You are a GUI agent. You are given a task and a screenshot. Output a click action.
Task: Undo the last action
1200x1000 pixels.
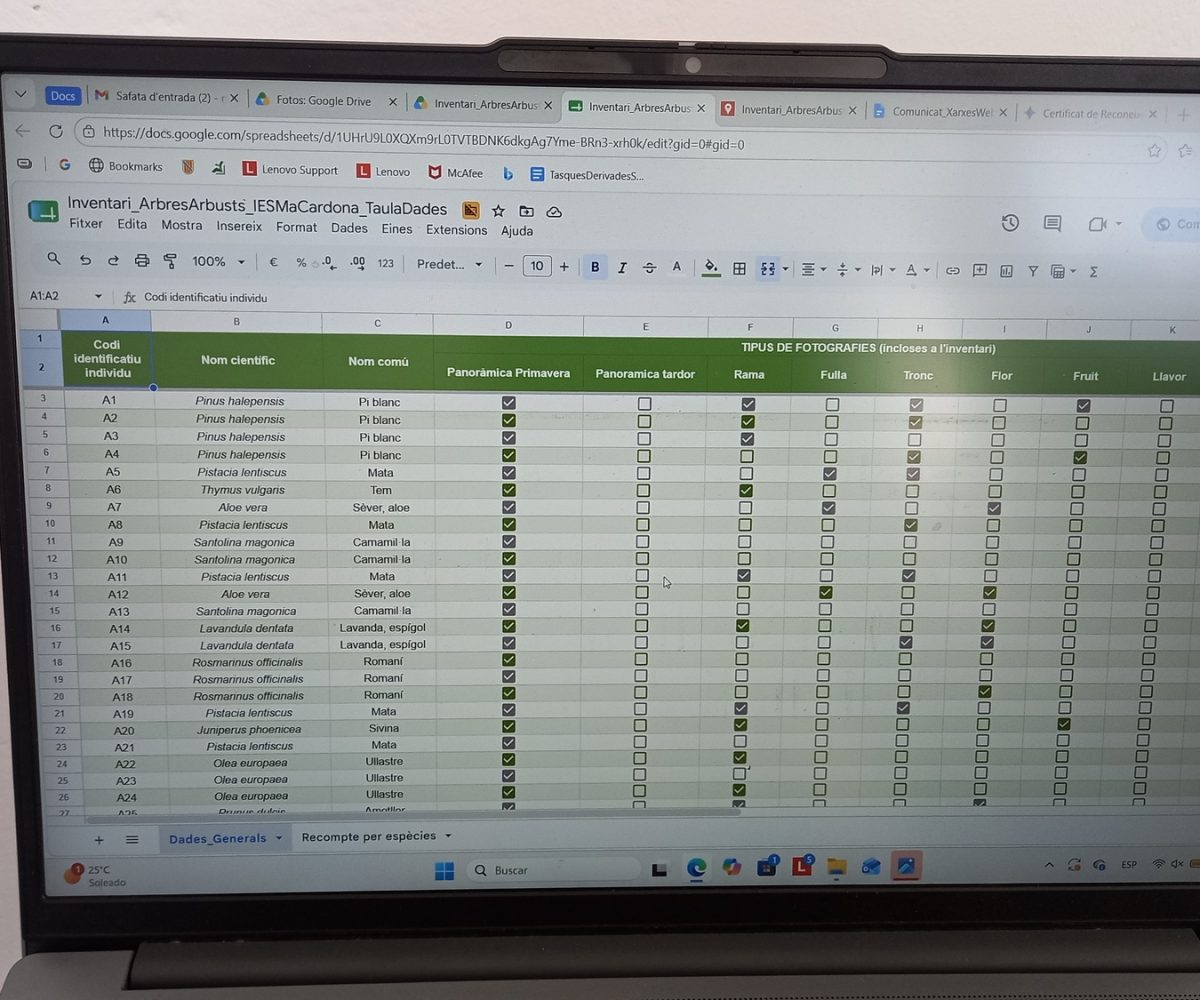coord(85,260)
